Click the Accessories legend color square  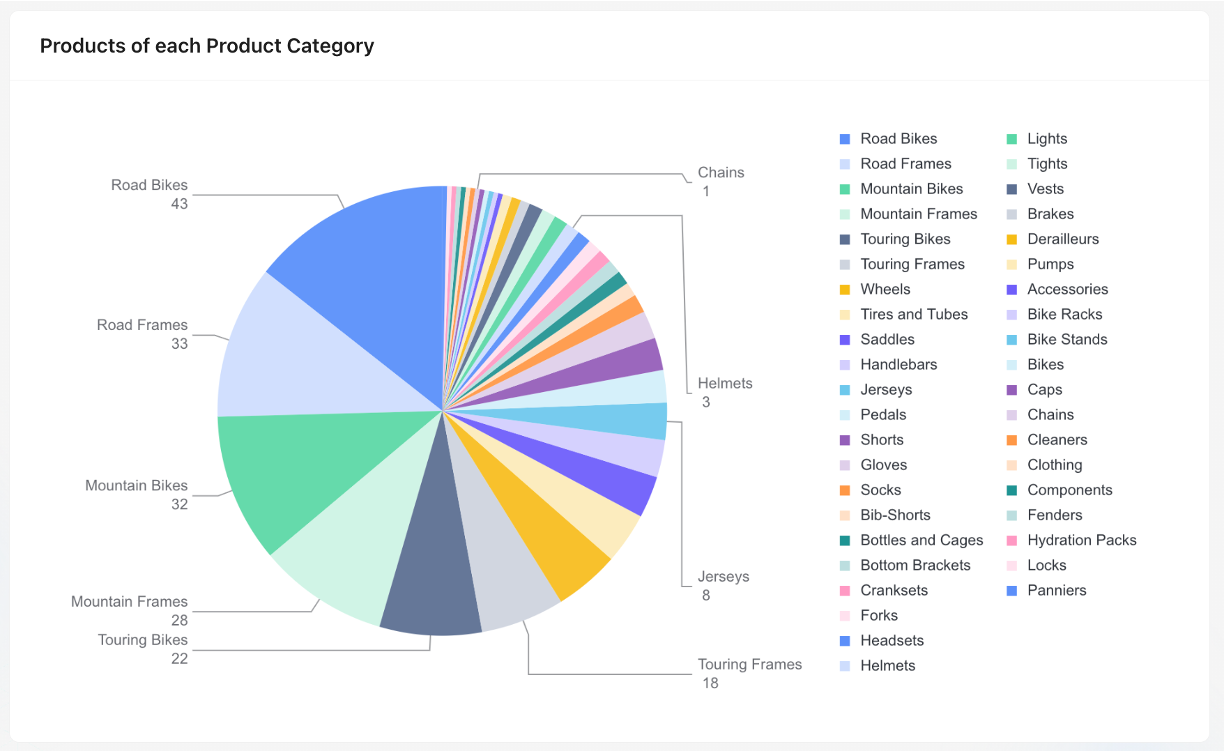[1012, 289]
